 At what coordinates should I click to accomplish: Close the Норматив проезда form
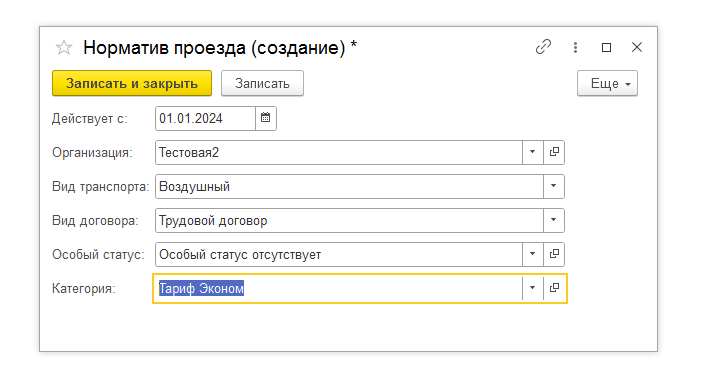tap(637, 47)
